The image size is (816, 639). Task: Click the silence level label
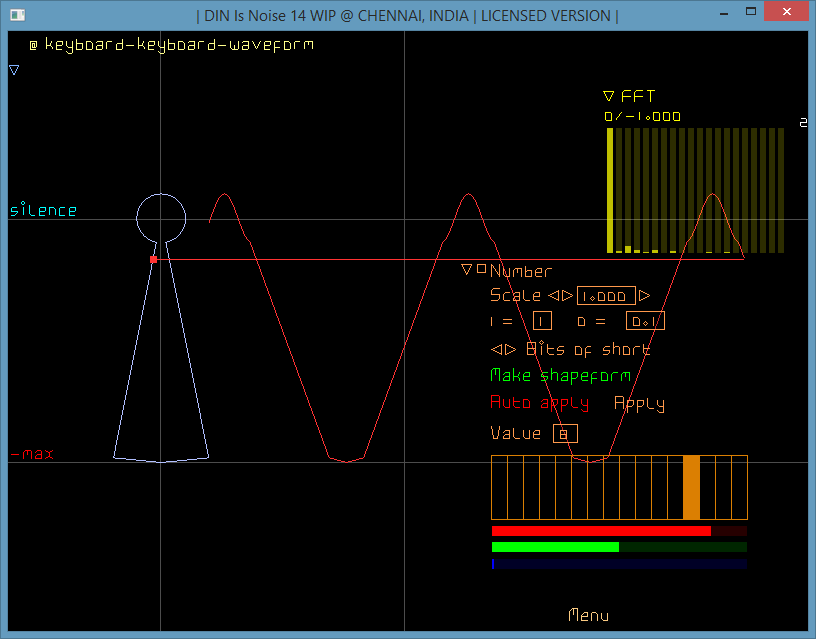tap(42, 210)
